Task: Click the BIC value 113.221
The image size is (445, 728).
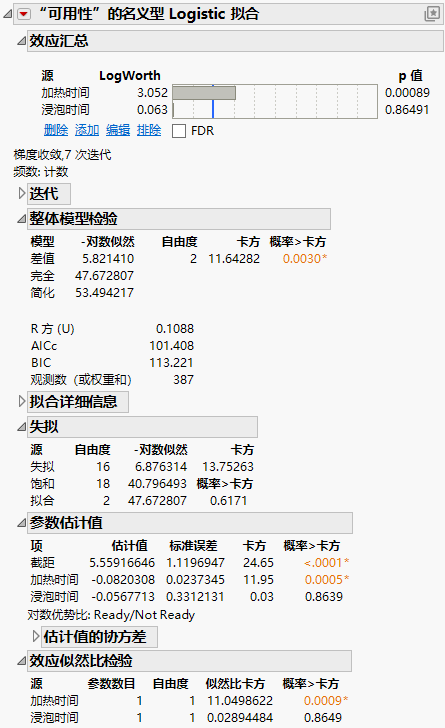Action: tap(171, 363)
